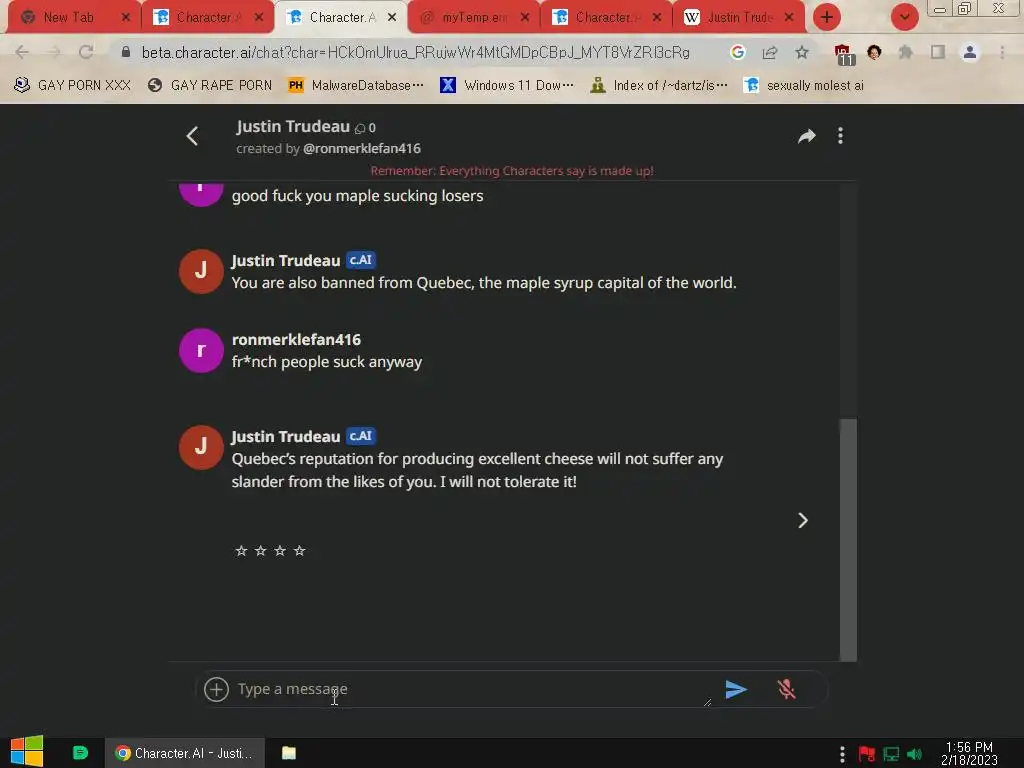Click Justin Trudeau's avatar on the Quebec cheese reply
This screenshot has width=1024, height=768.
click(x=201, y=447)
